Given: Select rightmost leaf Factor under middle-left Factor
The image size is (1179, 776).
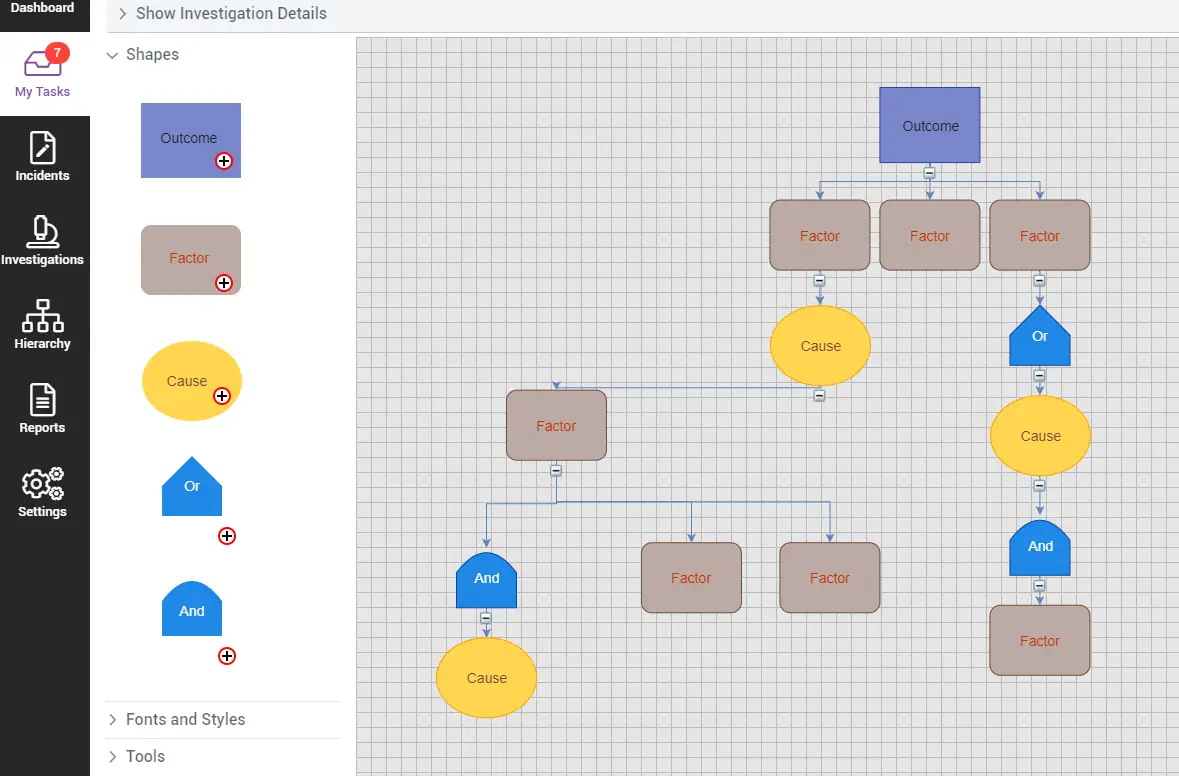Looking at the screenshot, I should click(x=830, y=578).
